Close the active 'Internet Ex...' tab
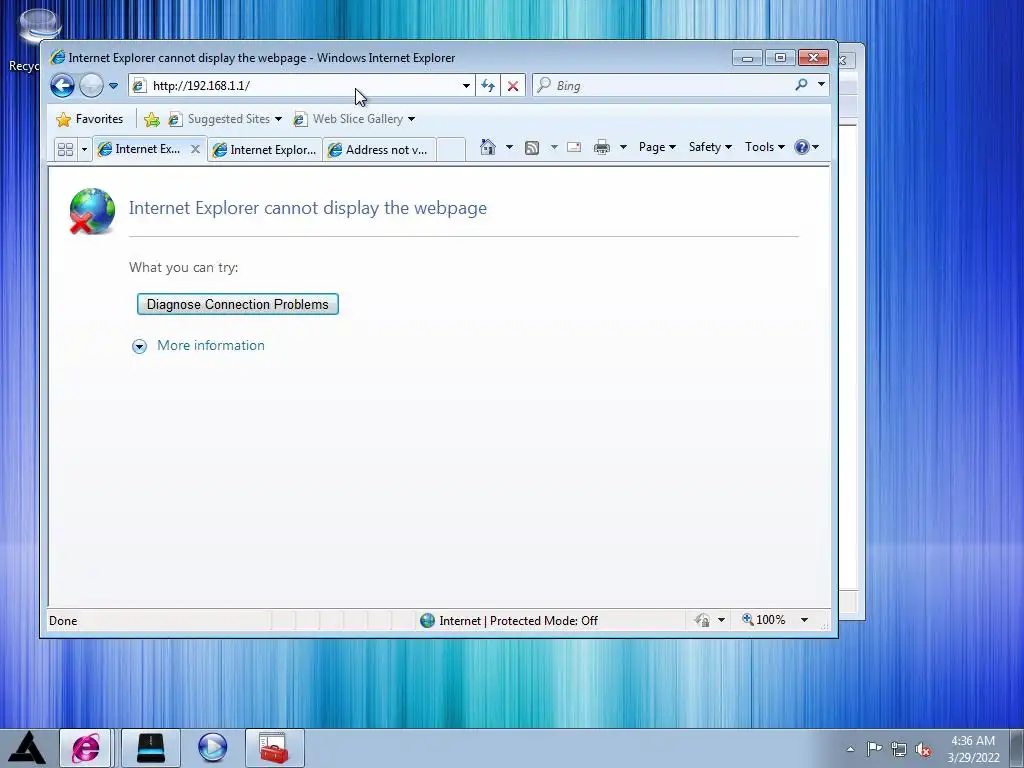The height and width of the screenshot is (768, 1024). (x=195, y=149)
